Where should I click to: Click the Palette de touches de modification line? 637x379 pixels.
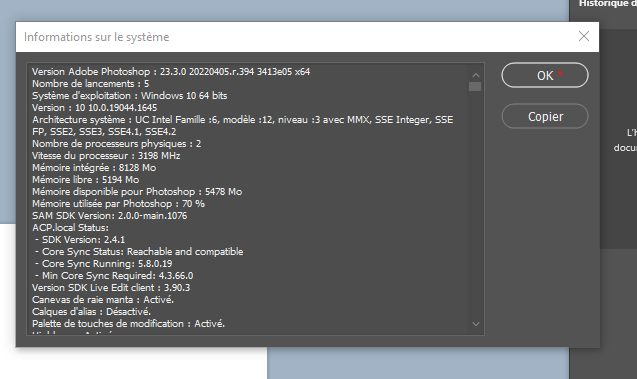tap(128, 324)
